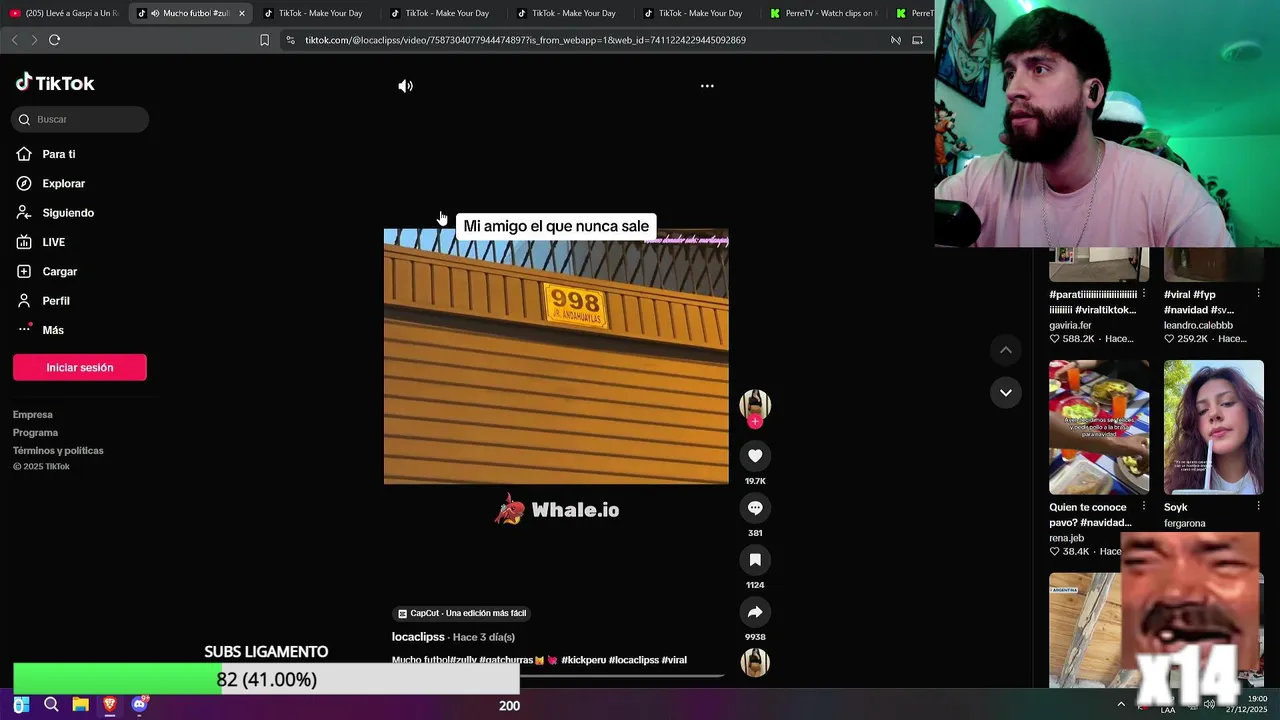Screen dimensions: 1280x720
Task: Open the Perfil page
Action: (43, 301)
